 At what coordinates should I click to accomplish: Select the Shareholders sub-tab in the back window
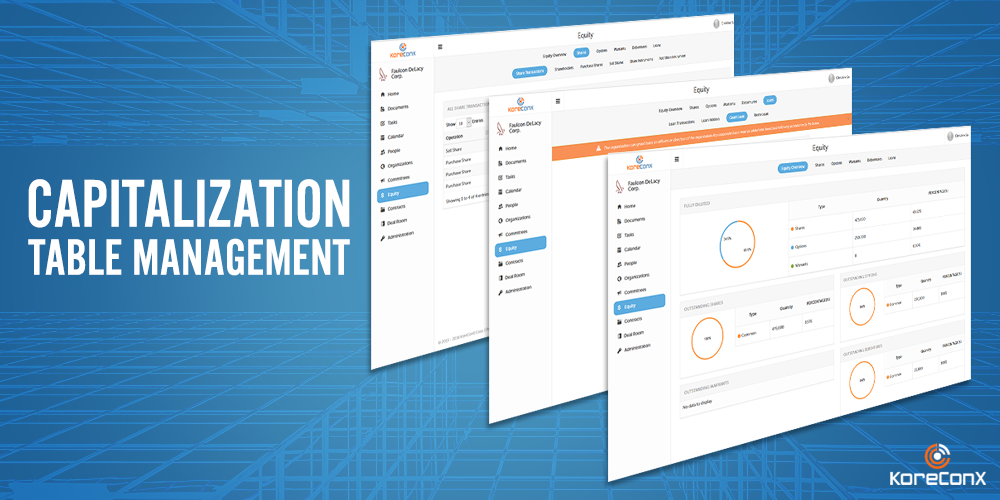click(x=564, y=68)
